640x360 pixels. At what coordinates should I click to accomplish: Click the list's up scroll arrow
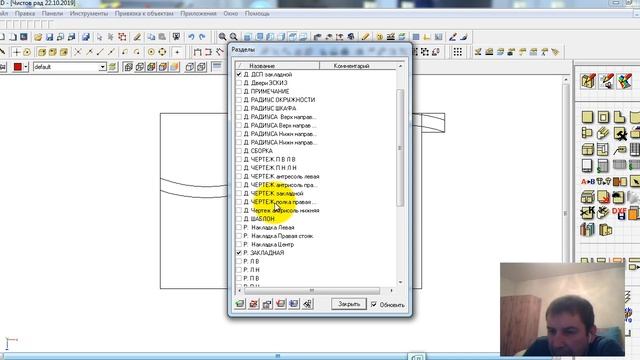pyautogui.click(x=400, y=66)
